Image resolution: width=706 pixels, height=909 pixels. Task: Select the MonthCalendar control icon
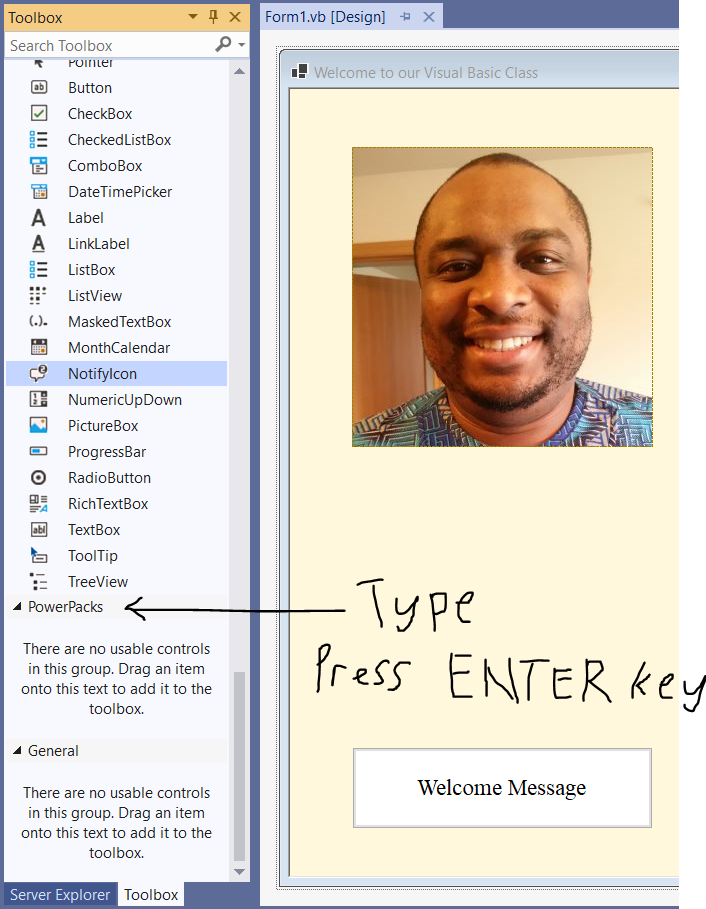39,348
